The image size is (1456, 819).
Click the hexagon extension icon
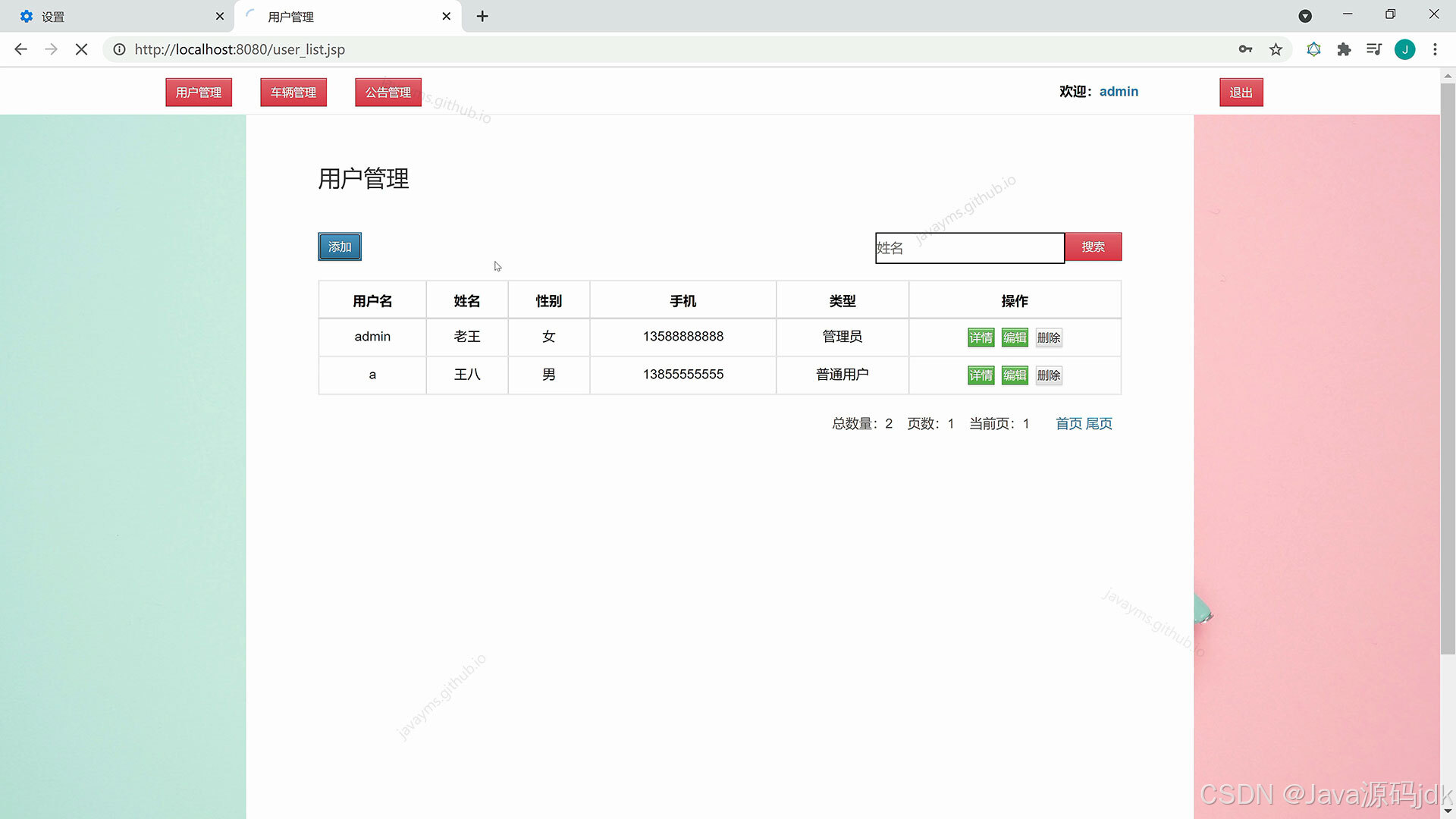pyautogui.click(x=1313, y=49)
